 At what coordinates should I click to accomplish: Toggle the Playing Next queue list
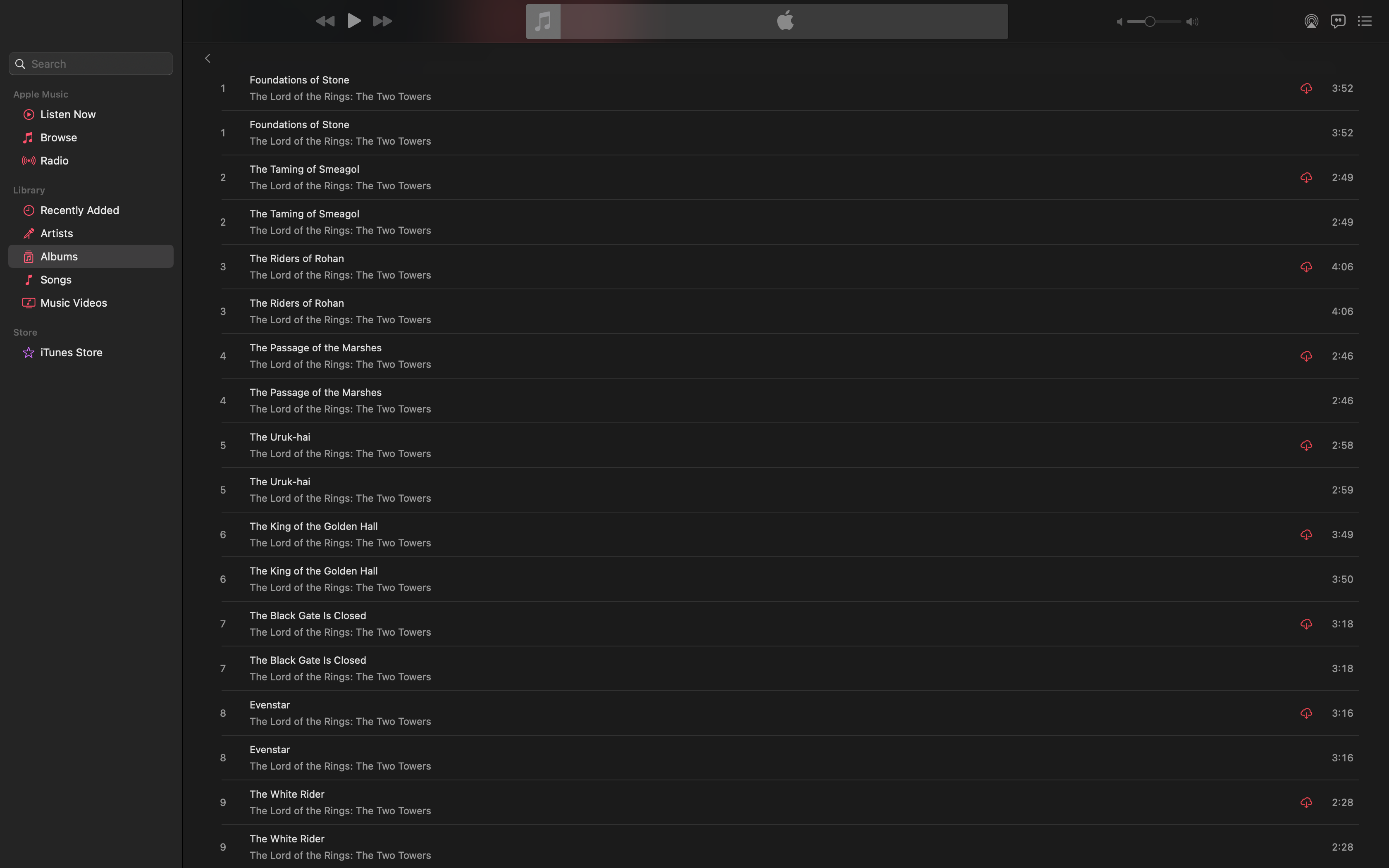1364,21
